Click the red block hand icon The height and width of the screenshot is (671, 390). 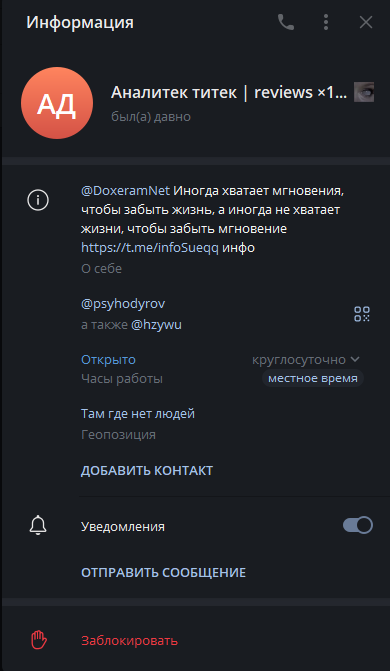[x=39, y=641]
